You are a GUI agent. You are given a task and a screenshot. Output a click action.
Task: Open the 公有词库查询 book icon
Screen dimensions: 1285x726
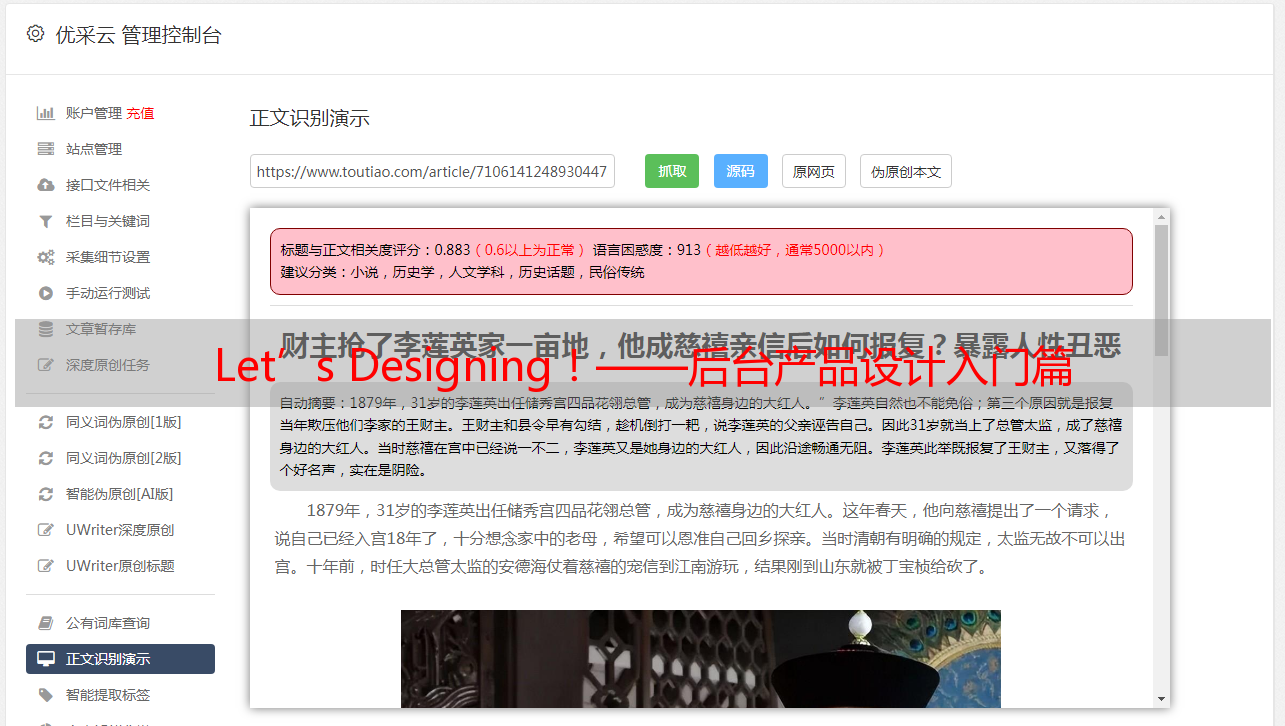(x=46, y=623)
